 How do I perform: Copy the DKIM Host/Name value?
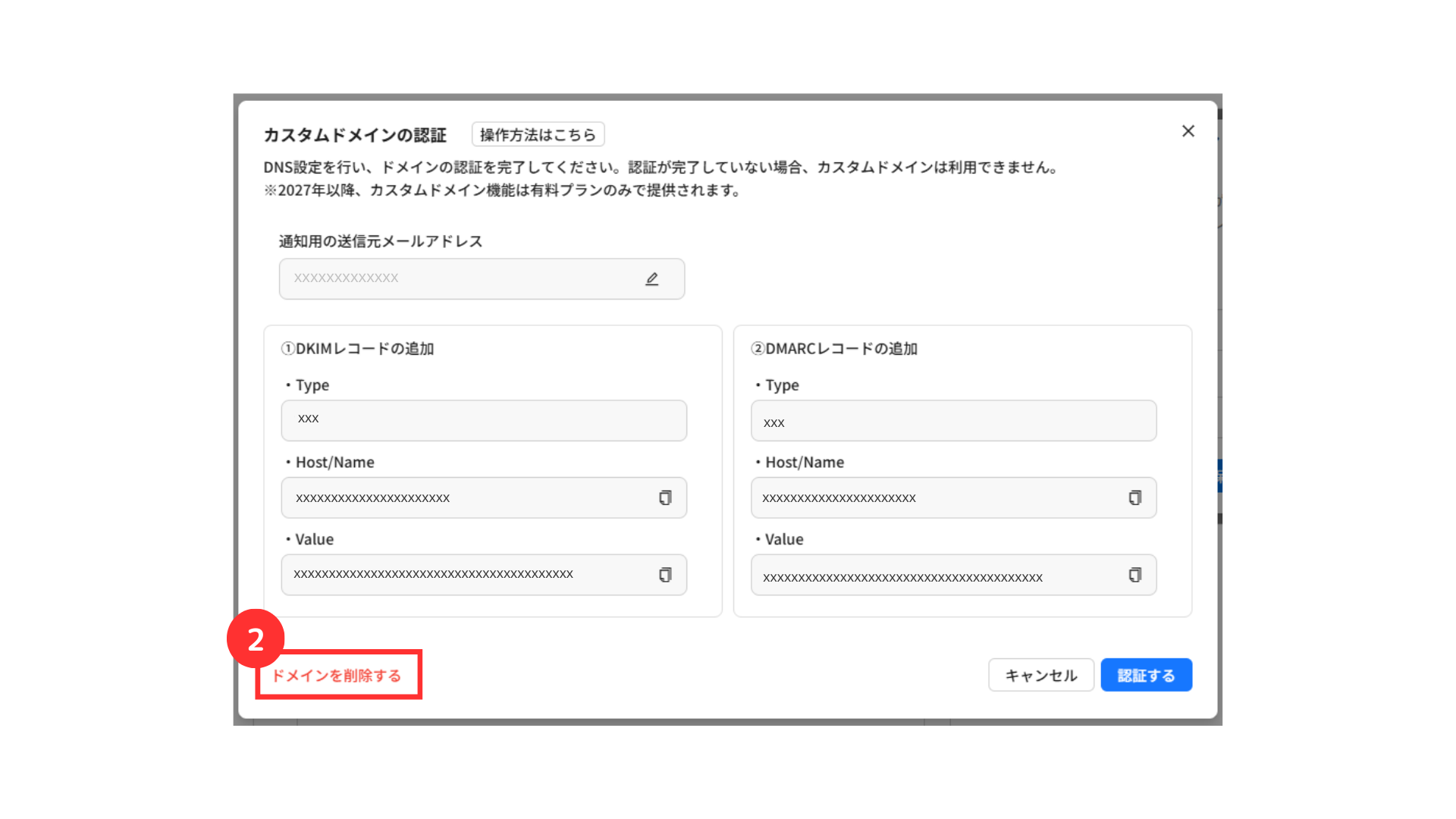point(665,497)
